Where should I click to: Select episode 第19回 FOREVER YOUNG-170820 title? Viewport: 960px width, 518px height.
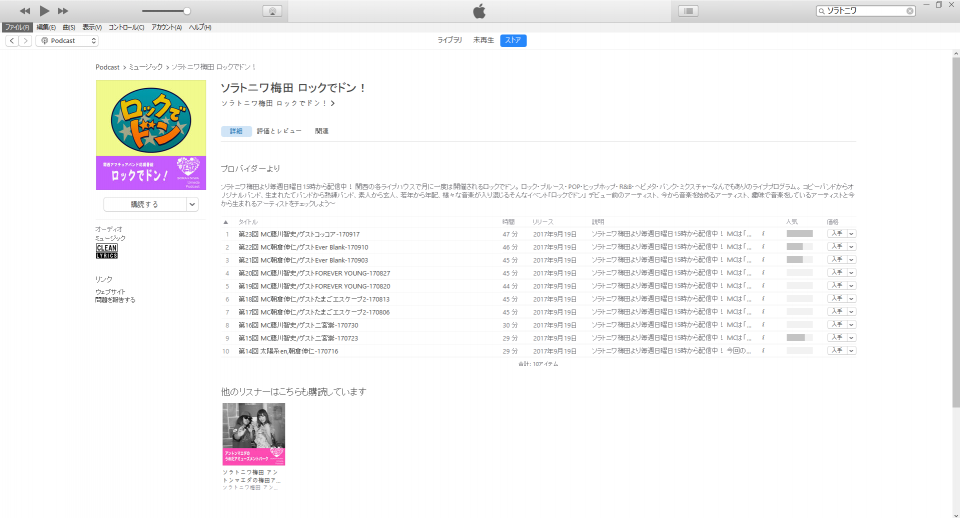(x=314, y=286)
